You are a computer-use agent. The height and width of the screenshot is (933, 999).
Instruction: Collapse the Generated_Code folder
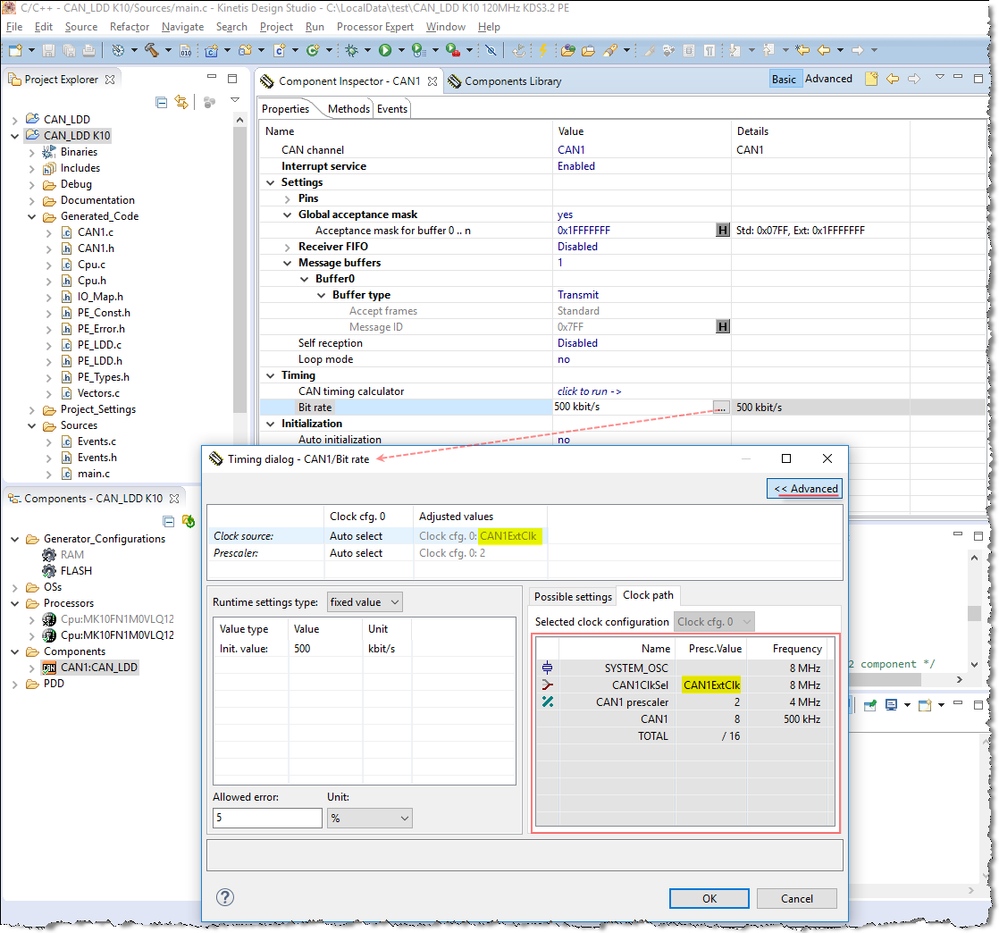(32, 217)
